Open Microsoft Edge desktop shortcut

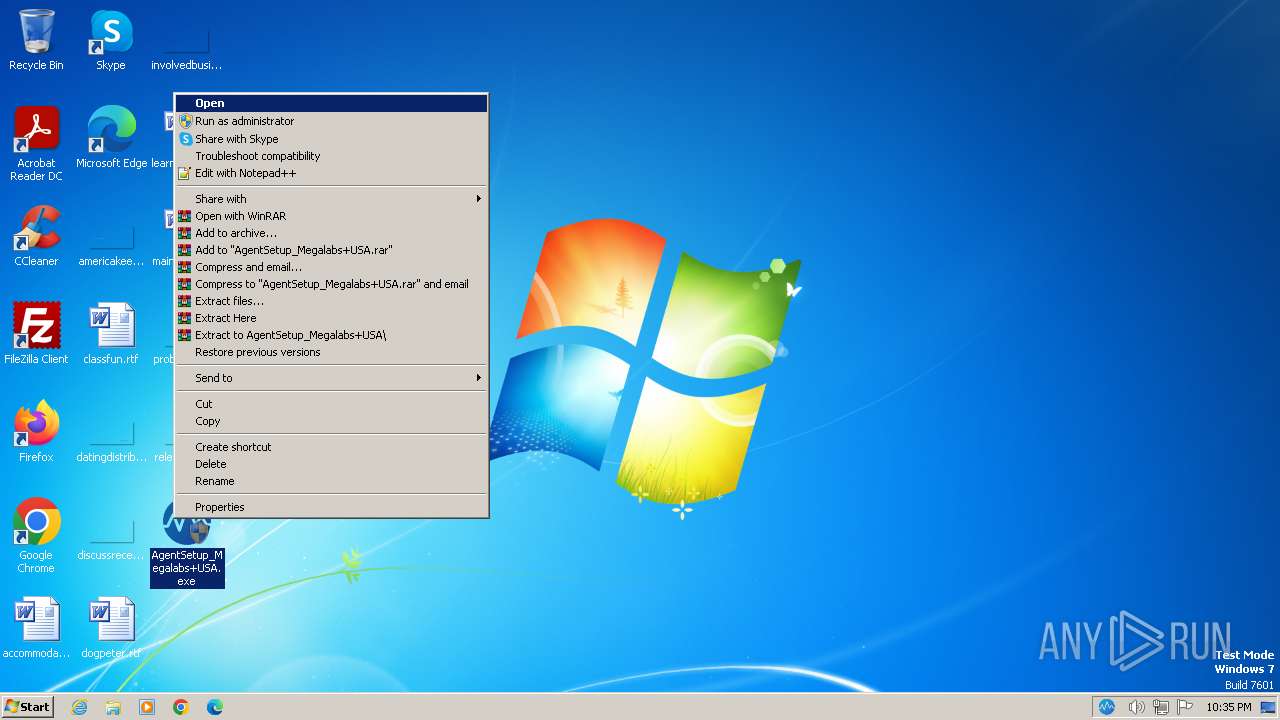click(111, 138)
